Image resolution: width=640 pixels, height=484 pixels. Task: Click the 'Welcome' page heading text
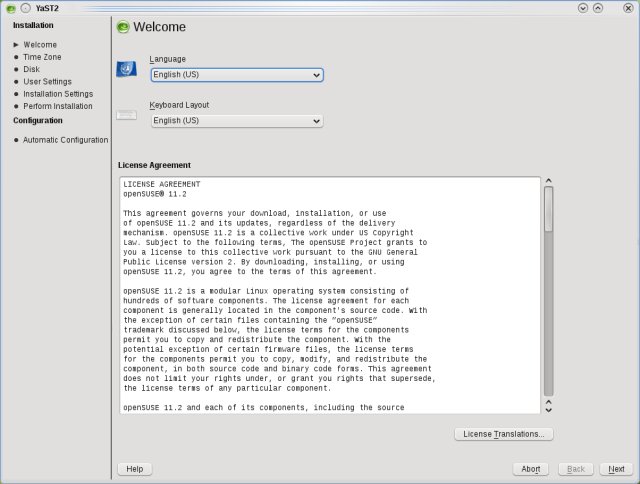pyautogui.click(x=159, y=27)
